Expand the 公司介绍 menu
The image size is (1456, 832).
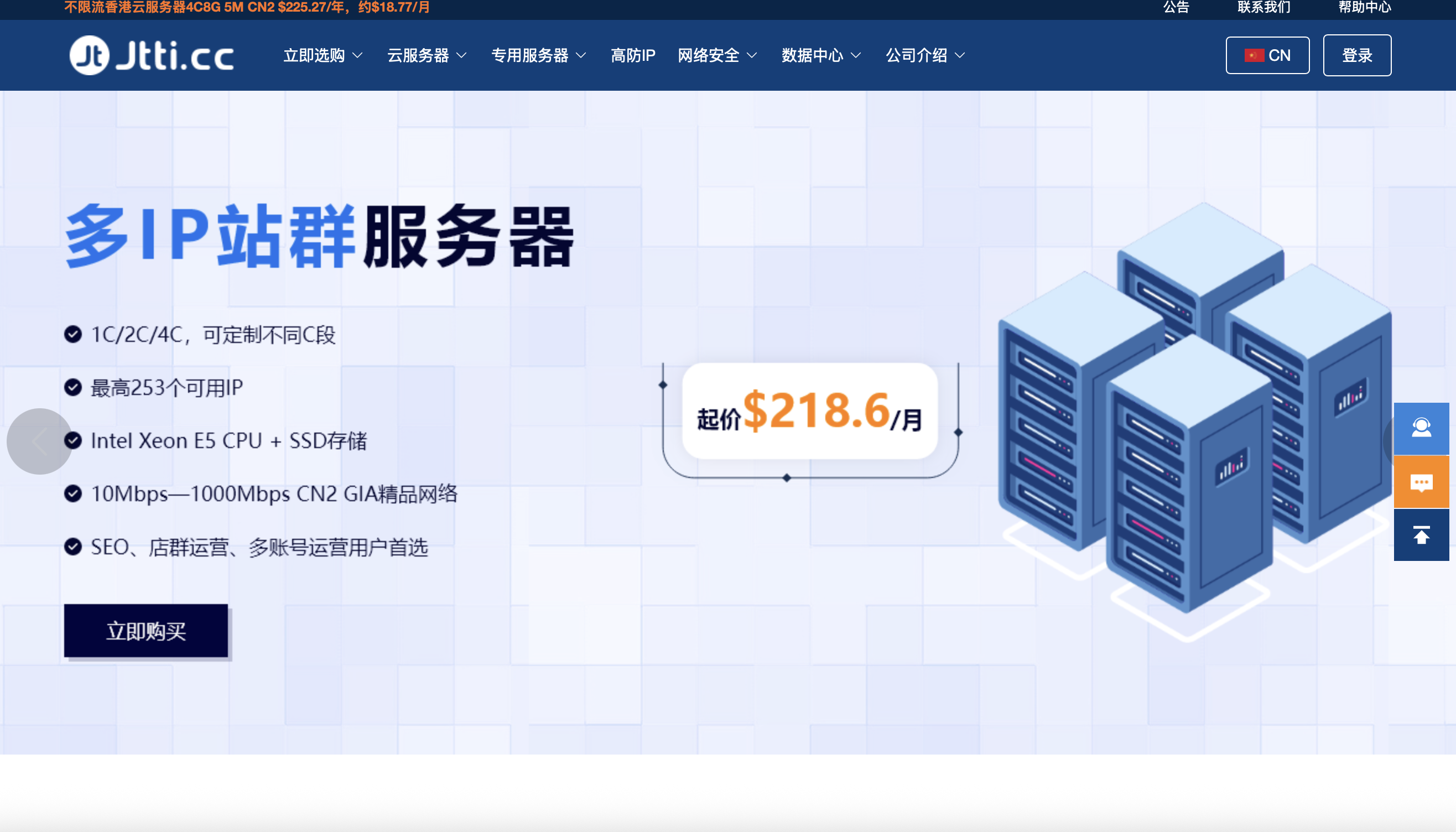924,55
